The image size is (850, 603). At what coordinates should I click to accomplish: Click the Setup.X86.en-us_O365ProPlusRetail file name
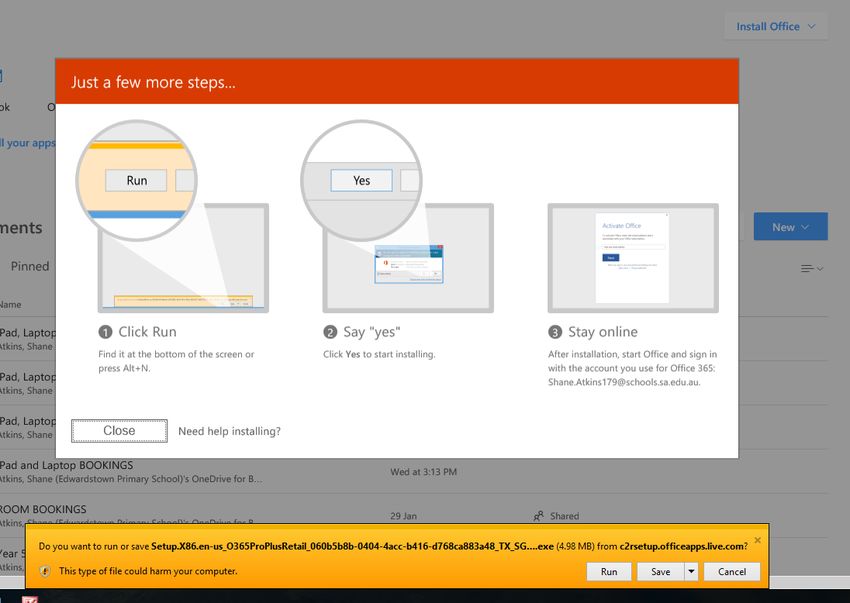tap(352, 546)
